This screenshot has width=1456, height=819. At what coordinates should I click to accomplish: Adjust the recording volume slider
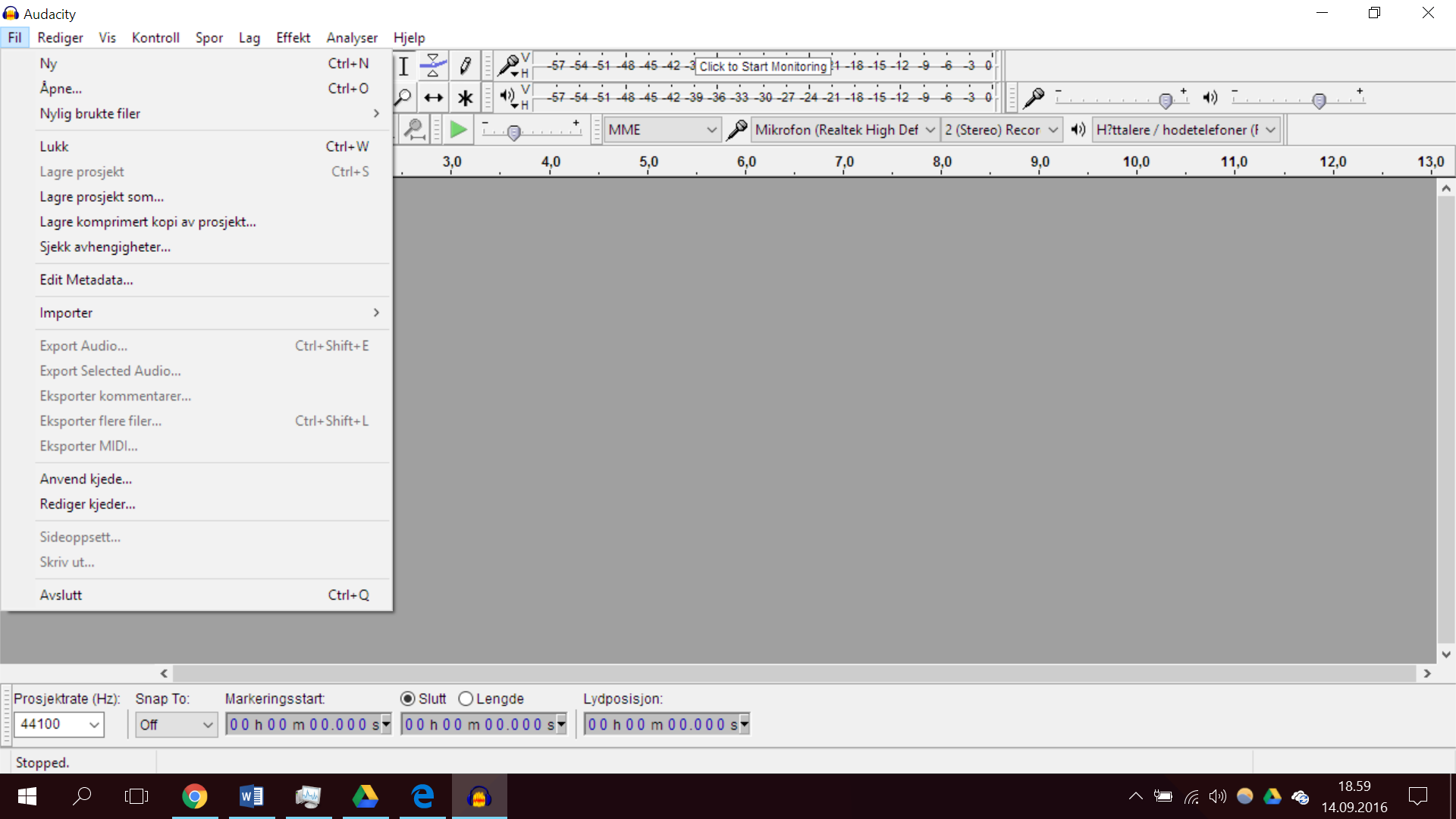click(x=1166, y=100)
